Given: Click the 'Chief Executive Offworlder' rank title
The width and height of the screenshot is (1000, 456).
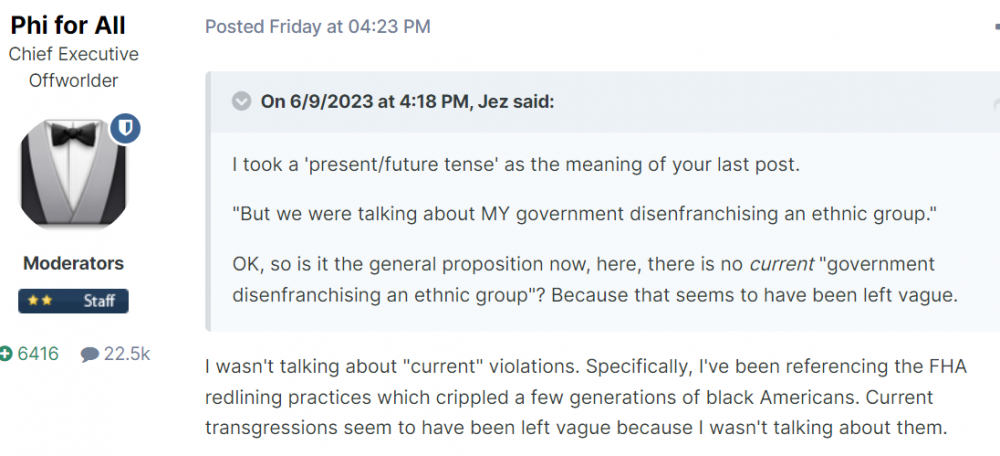Looking at the screenshot, I should (73, 67).
